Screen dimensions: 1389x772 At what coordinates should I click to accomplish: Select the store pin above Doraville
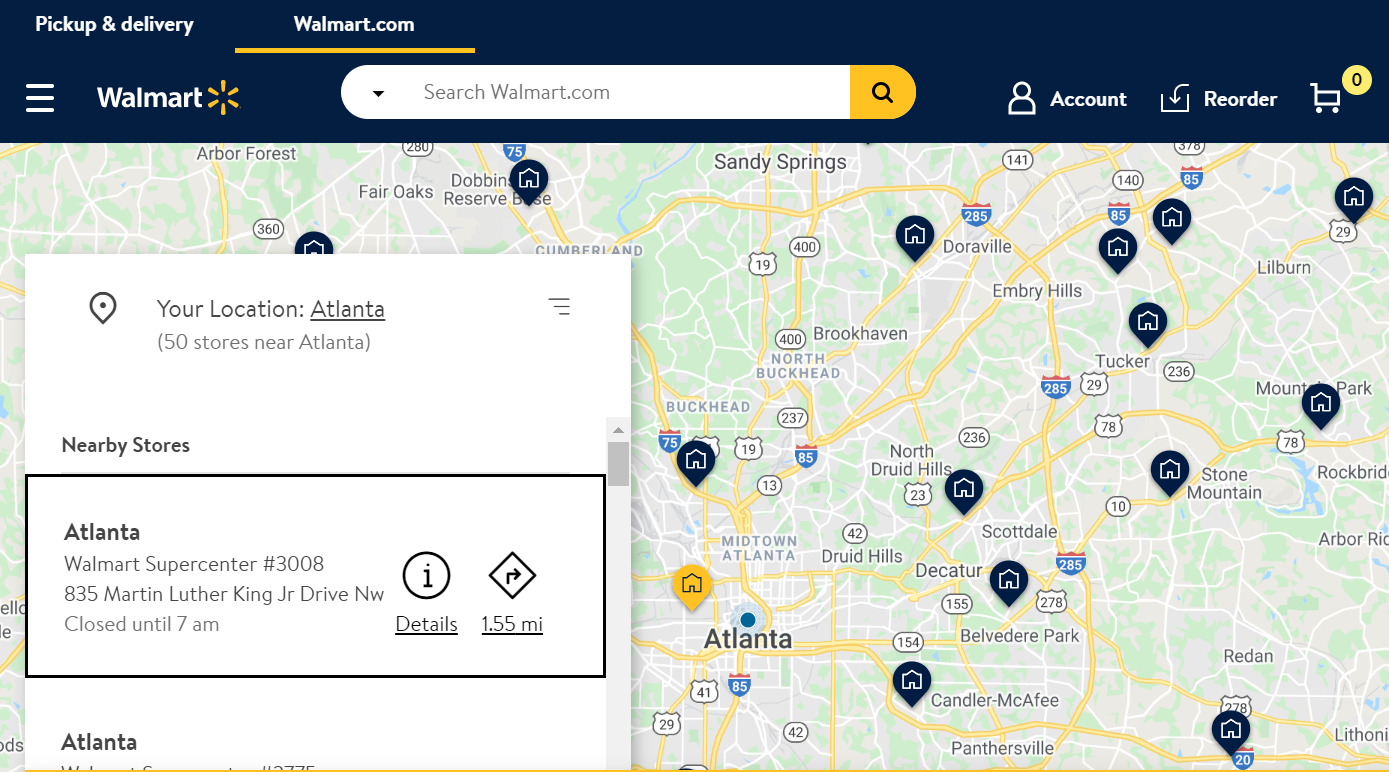coord(914,238)
